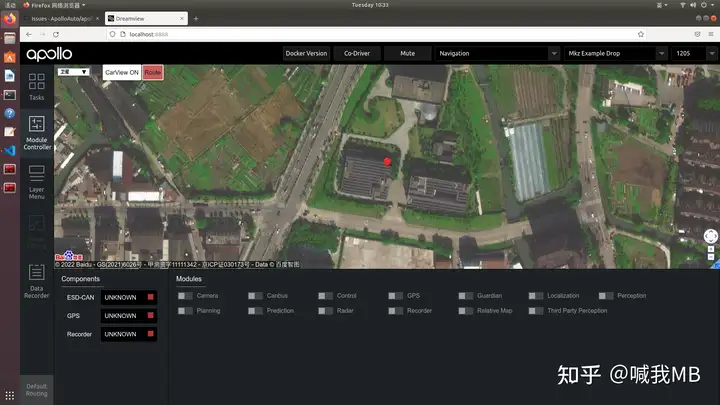Click the ESD-CAN UNKNOWN status field
The width and height of the screenshot is (720, 405).
(x=129, y=298)
